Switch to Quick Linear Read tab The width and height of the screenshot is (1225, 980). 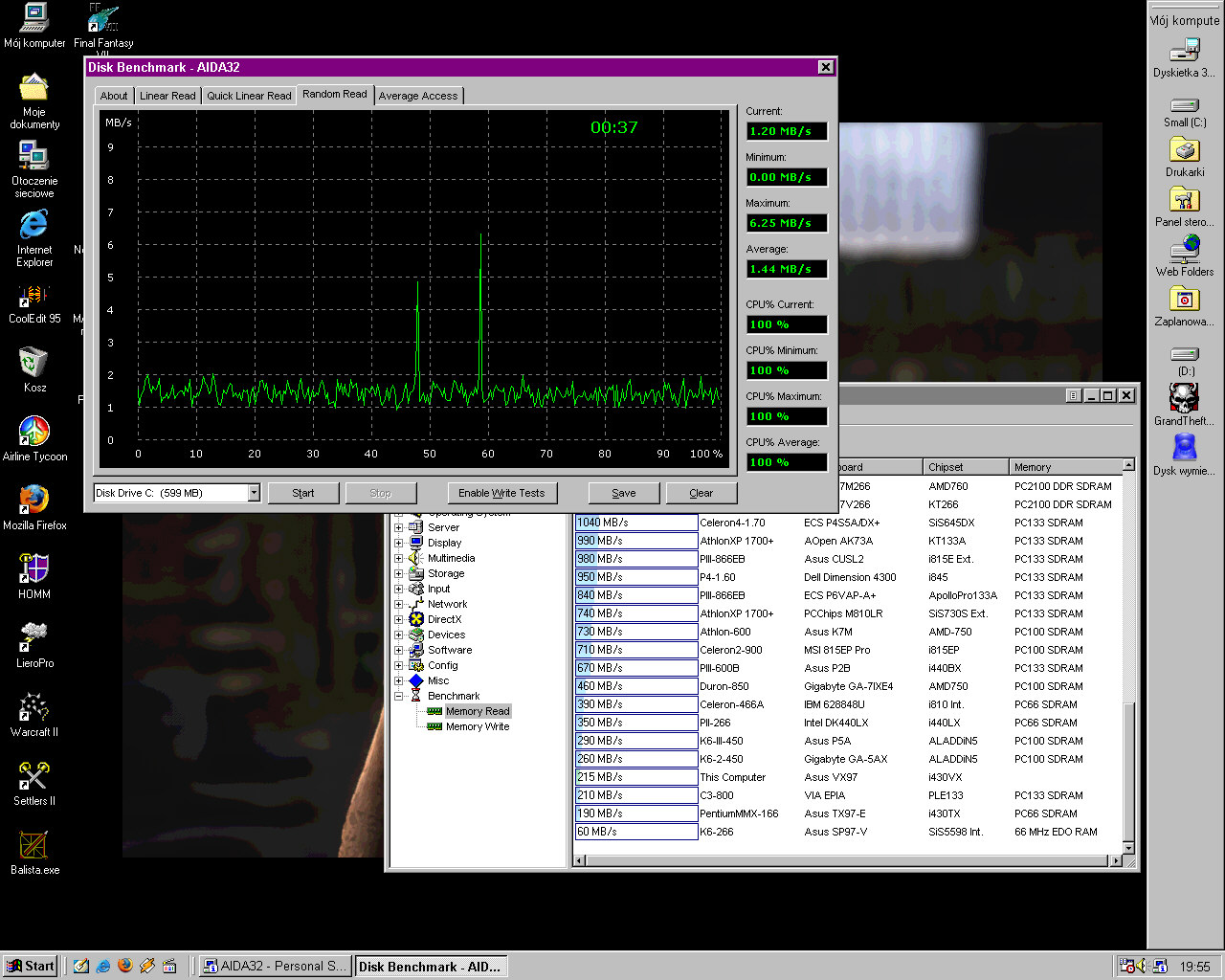point(249,96)
